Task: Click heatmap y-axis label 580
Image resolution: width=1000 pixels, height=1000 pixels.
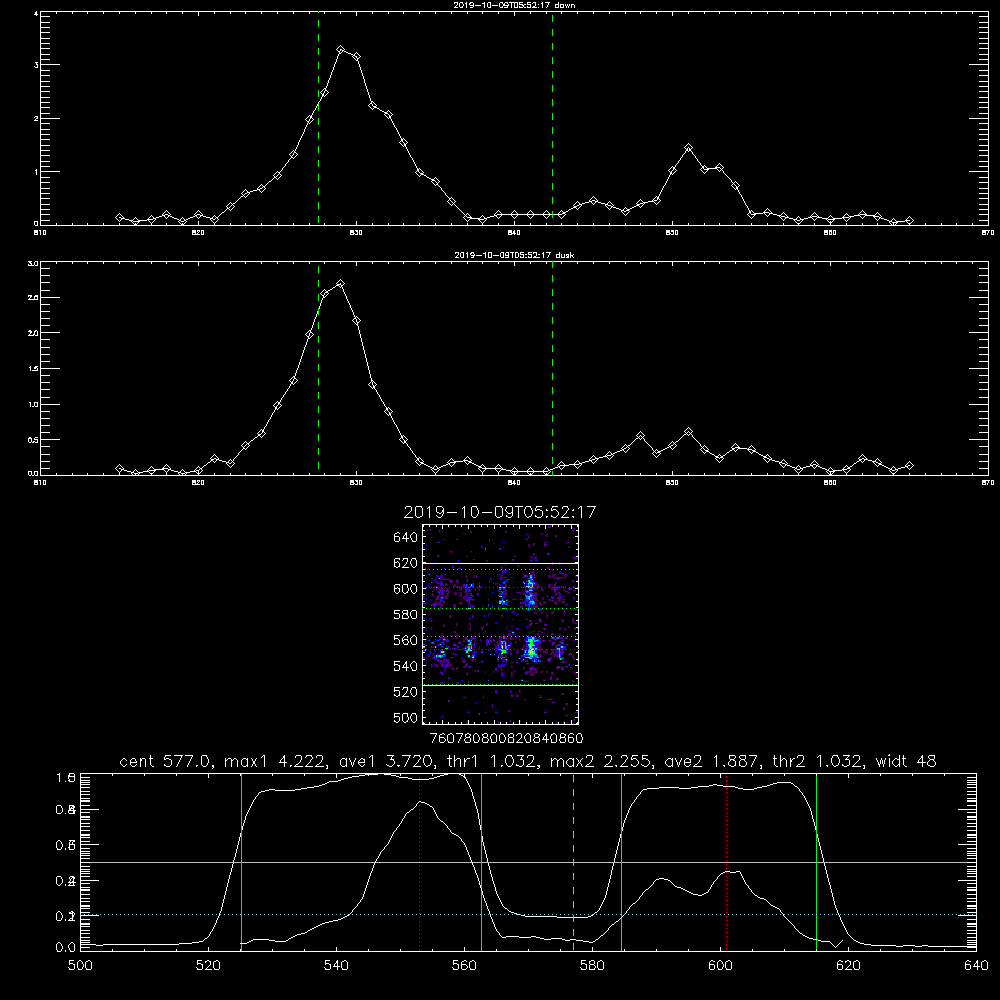Action: [406, 615]
